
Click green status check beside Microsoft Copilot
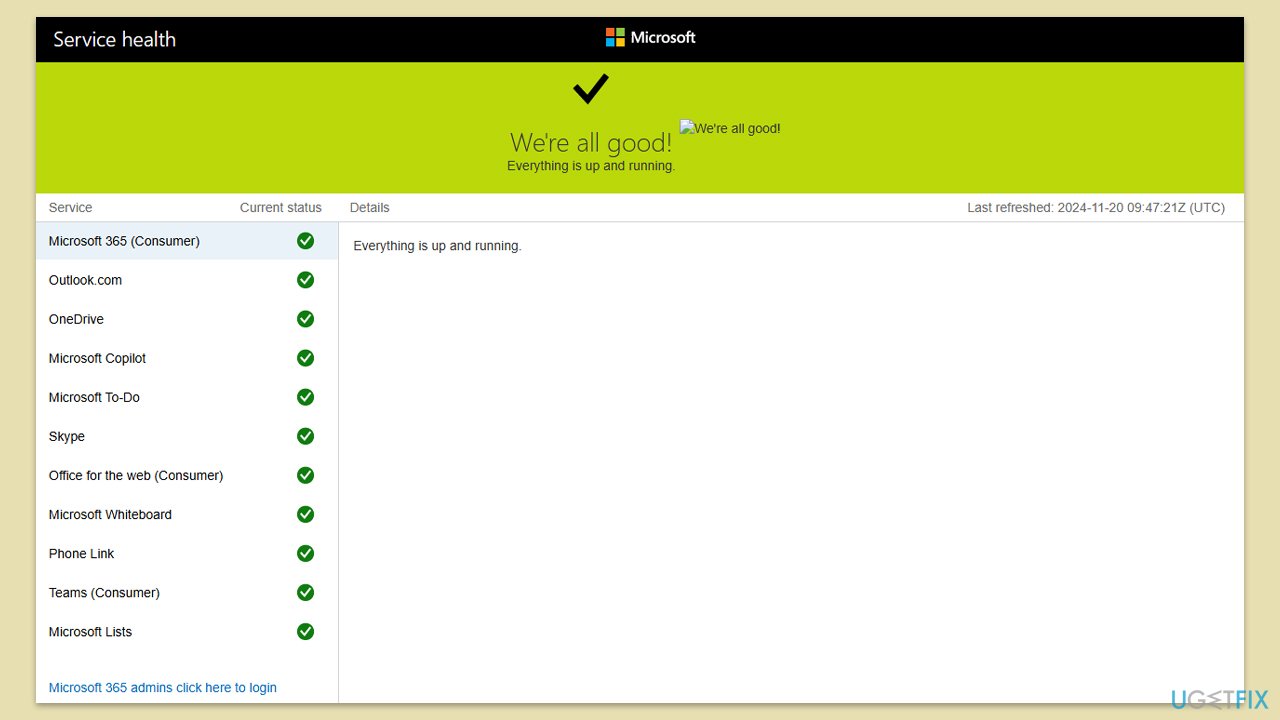306,358
